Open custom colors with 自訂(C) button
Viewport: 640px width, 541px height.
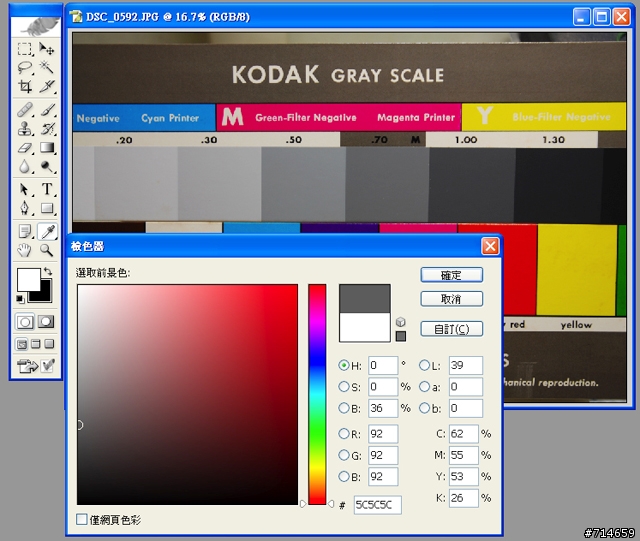[451, 329]
